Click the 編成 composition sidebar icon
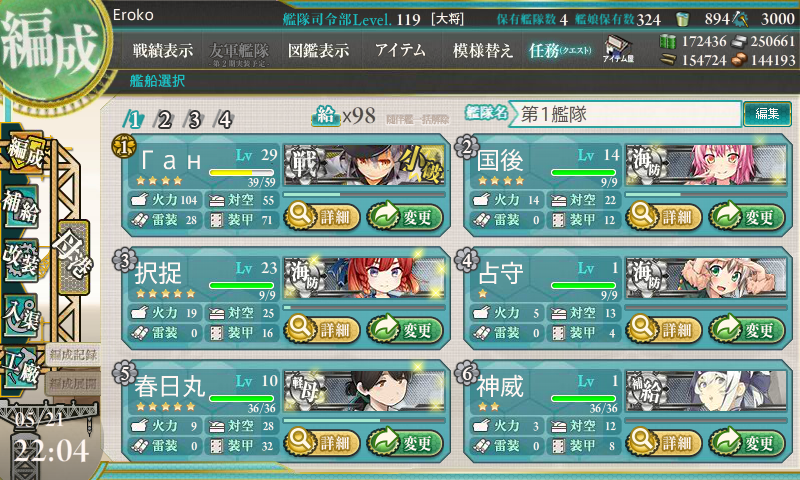Screen dimensions: 800x480 23,153
